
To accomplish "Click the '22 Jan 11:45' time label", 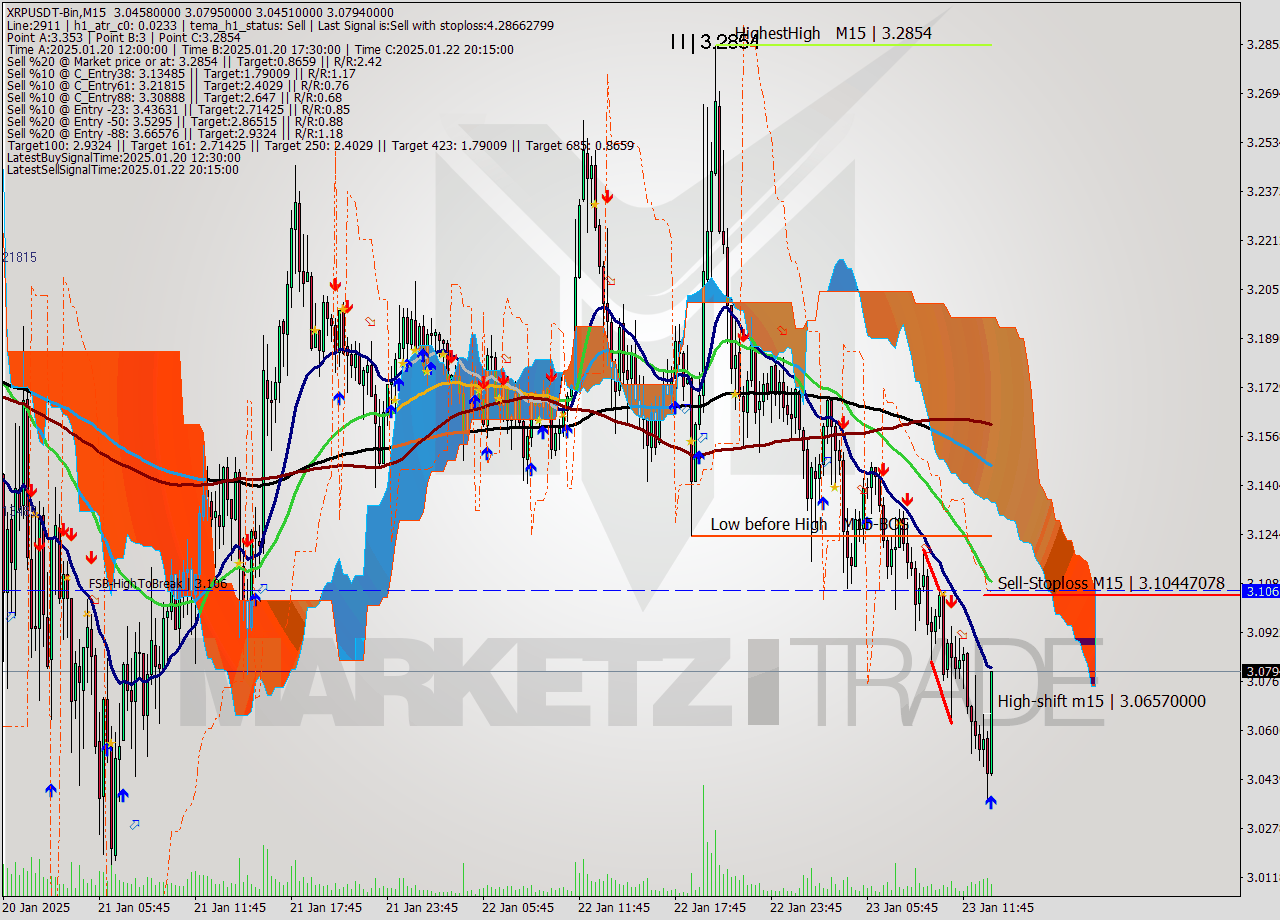I will (614, 908).
